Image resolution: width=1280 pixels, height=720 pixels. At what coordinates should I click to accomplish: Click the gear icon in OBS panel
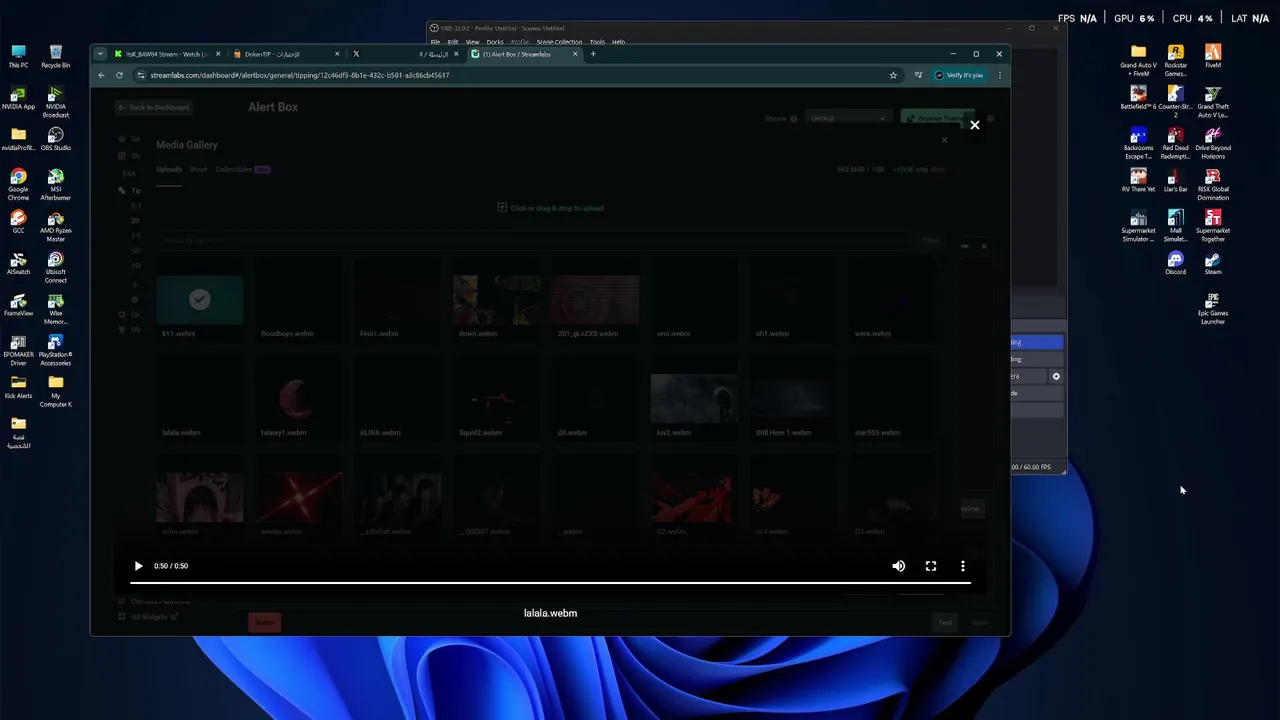(1056, 376)
